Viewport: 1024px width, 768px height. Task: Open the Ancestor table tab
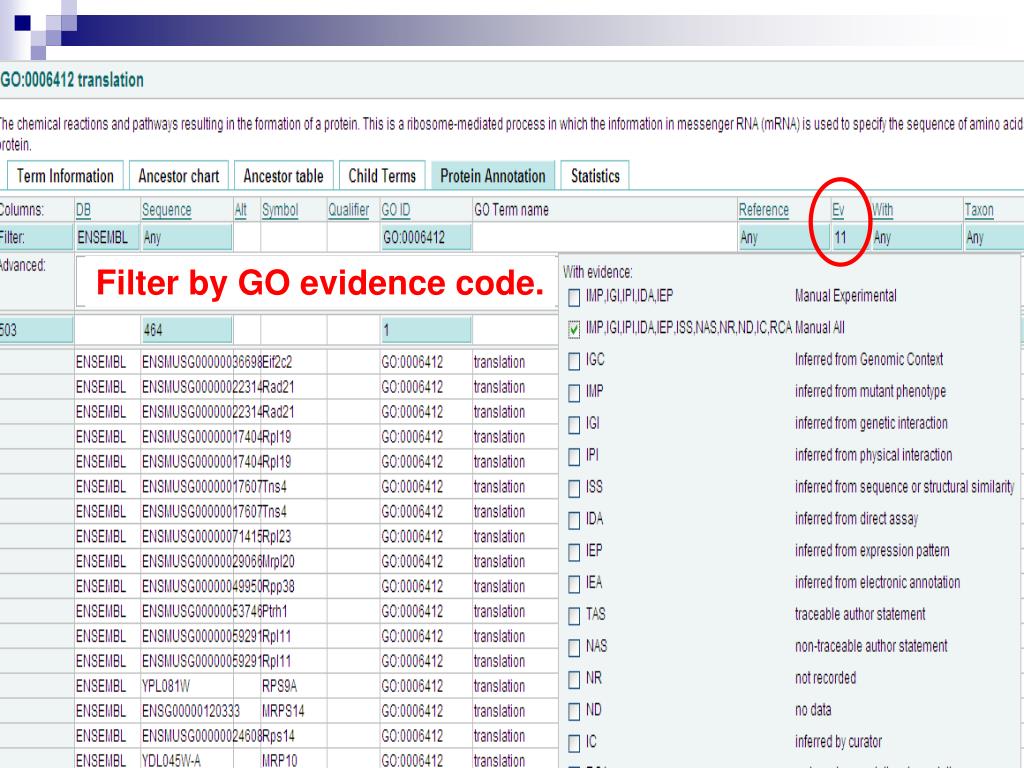283,176
